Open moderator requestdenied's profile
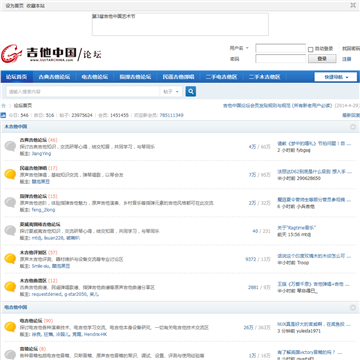This screenshot has width=360, height=360. tap(47, 294)
